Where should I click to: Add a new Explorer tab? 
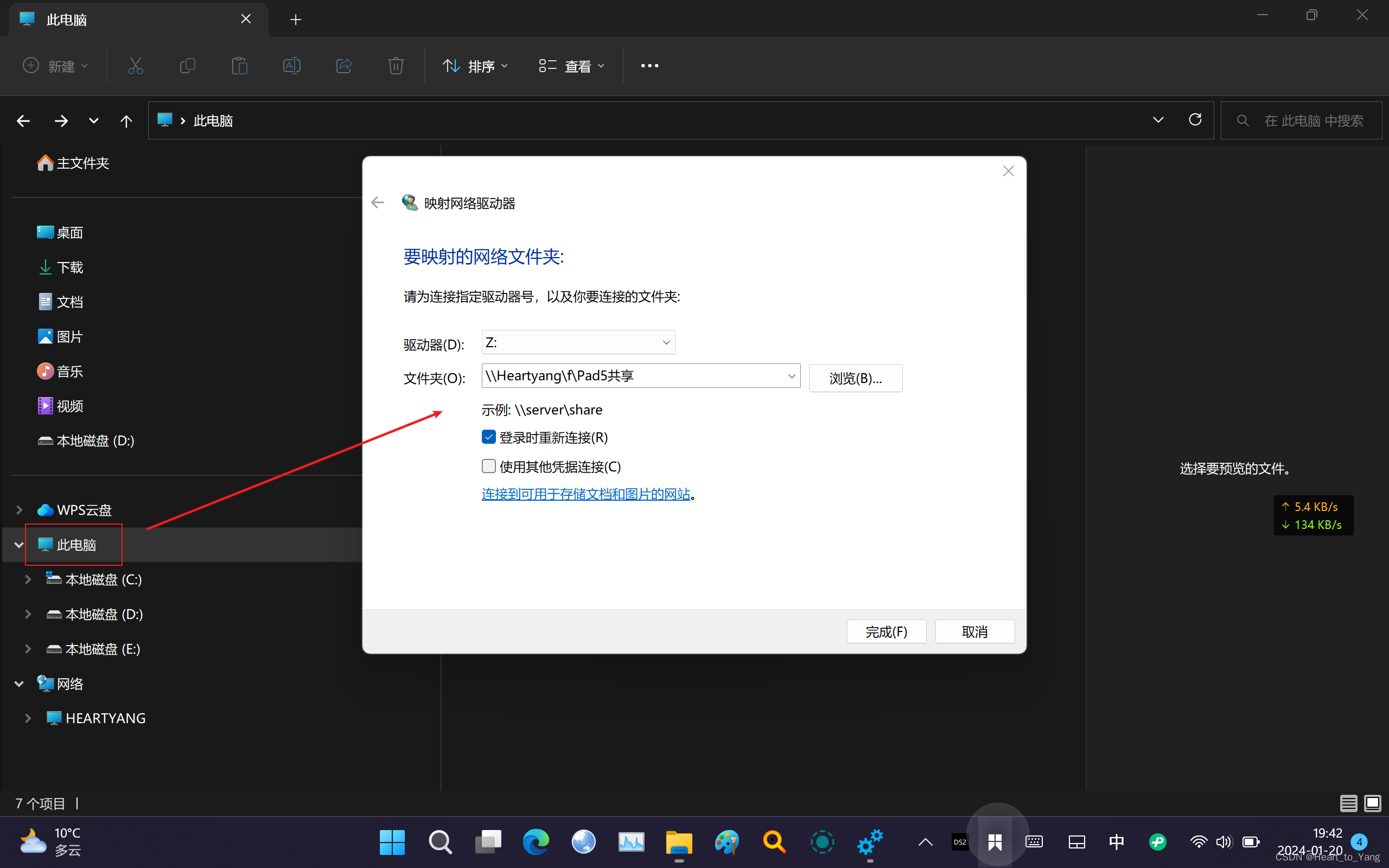tap(296, 20)
